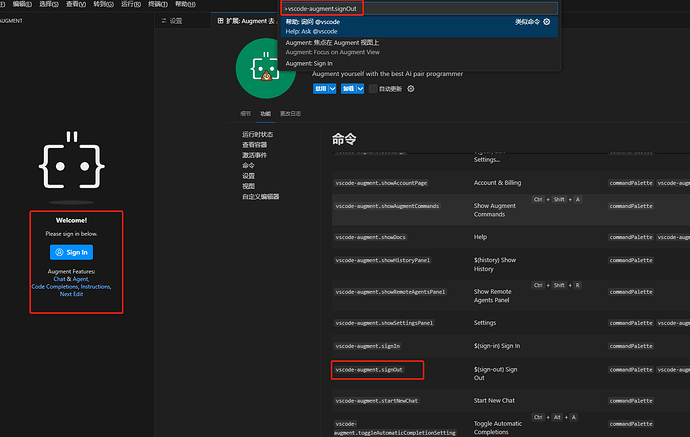Click the Account & Billing title cell
Image resolution: width=690 pixels, height=437 pixels.
click(497, 183)
